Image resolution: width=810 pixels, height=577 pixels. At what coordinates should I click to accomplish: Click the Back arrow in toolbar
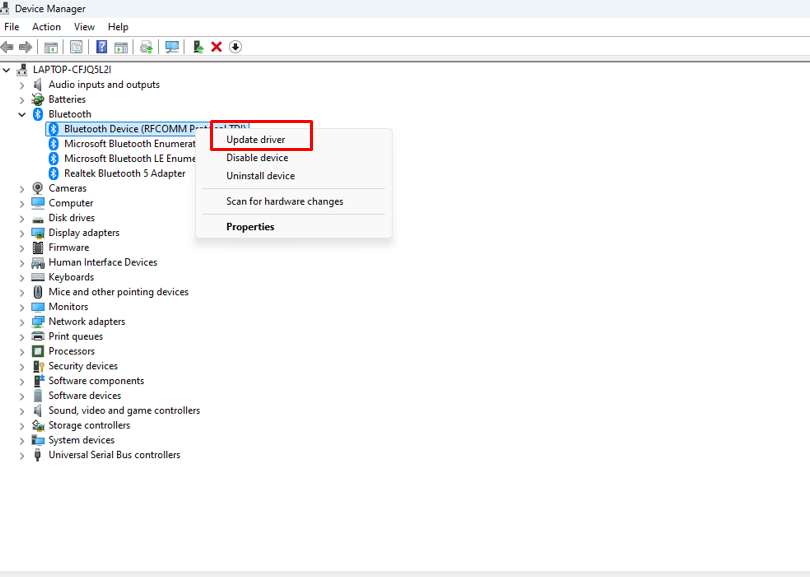pos(8,47)
